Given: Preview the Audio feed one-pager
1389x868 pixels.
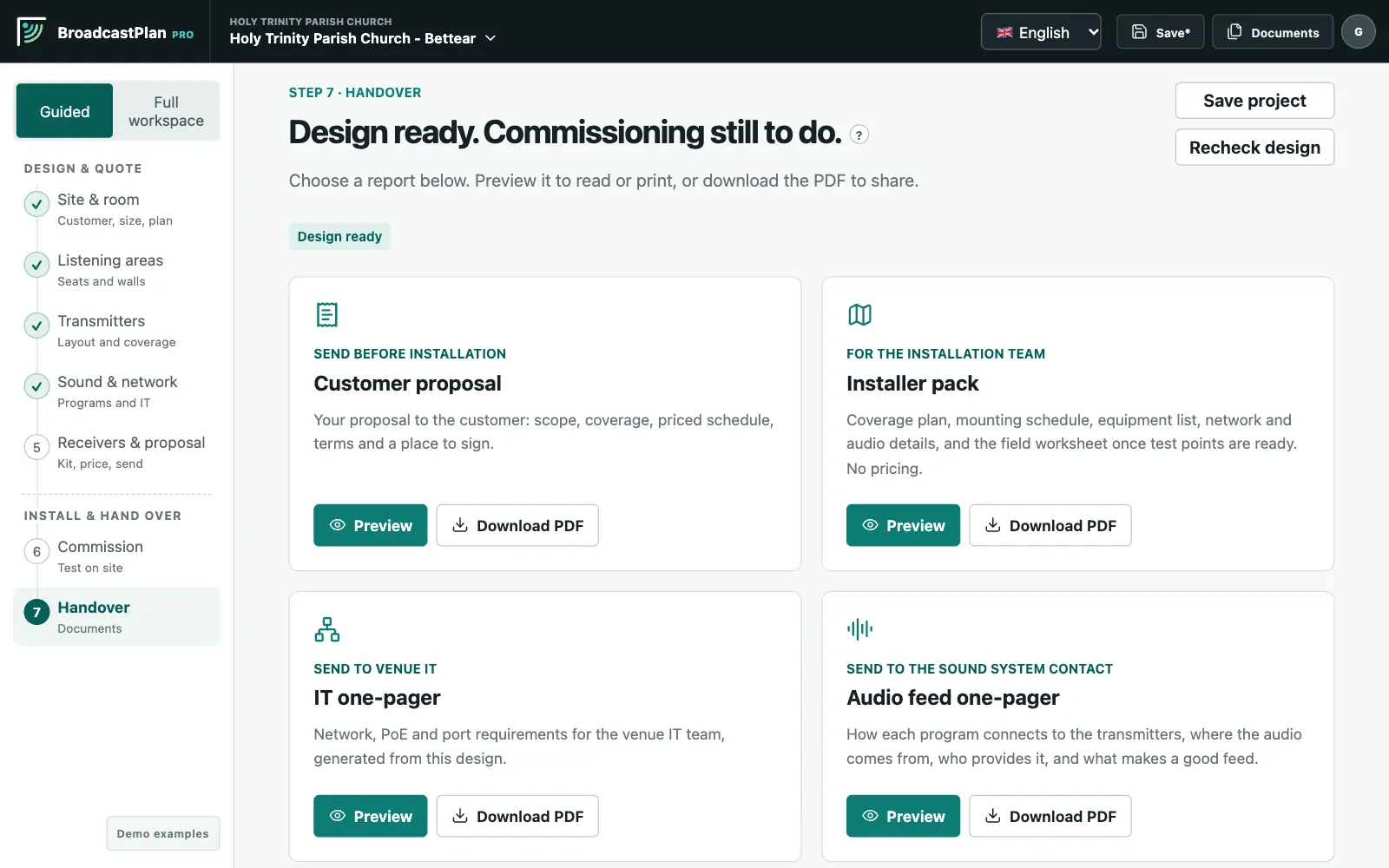Looking at the screenshot, I should tap(903, 816).
